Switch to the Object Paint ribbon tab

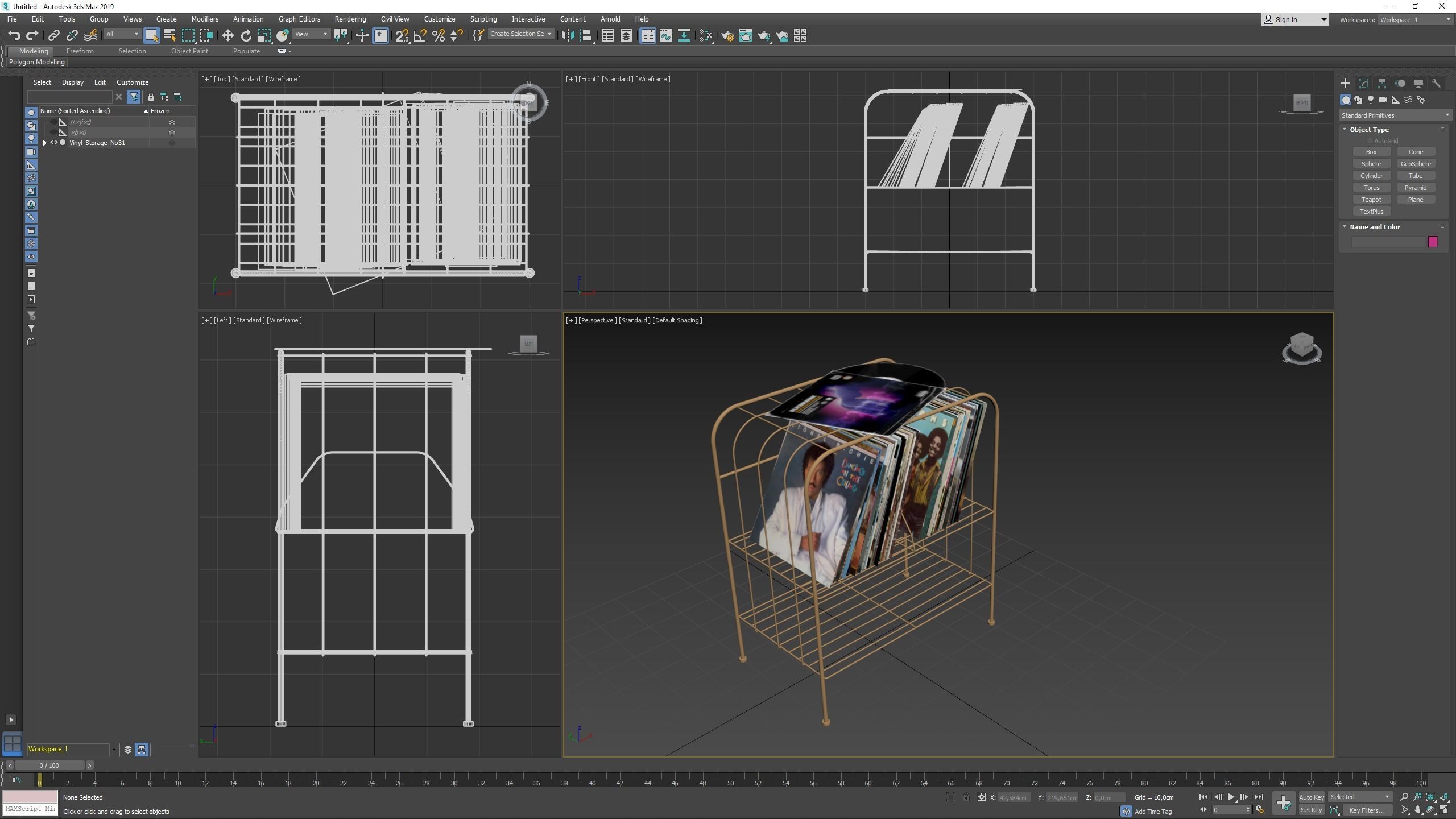click(189, 51)
